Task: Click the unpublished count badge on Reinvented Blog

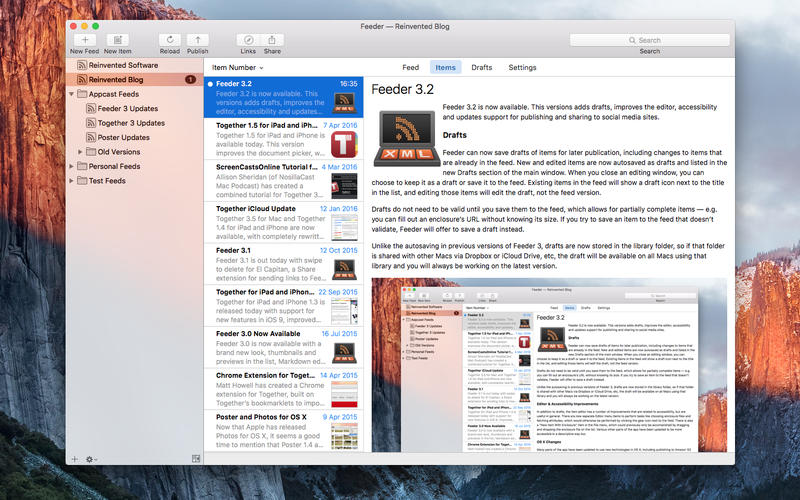Action: [x=190, y=80]
